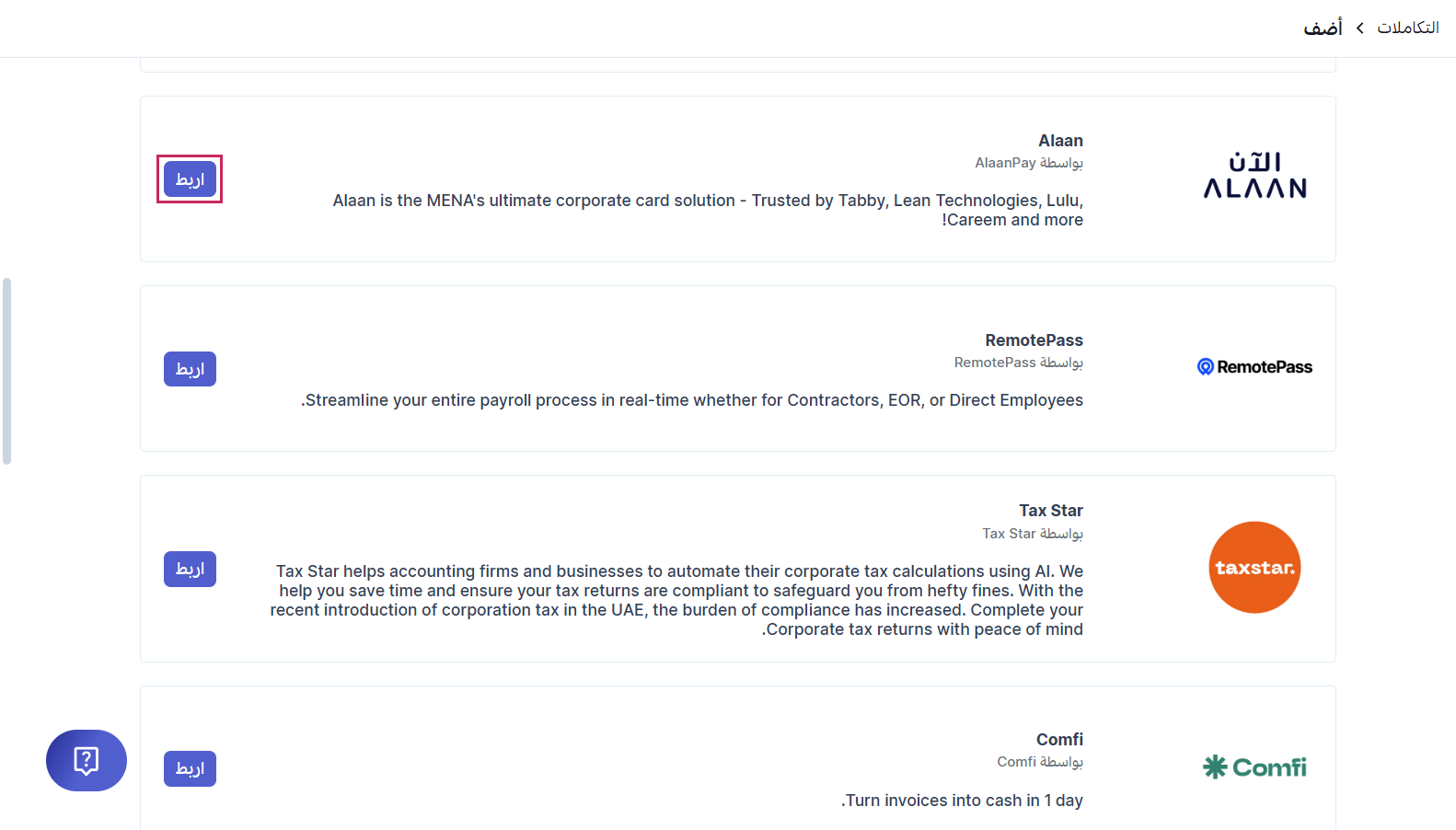Select the Tax Star integration title

tap(1050, 511)
